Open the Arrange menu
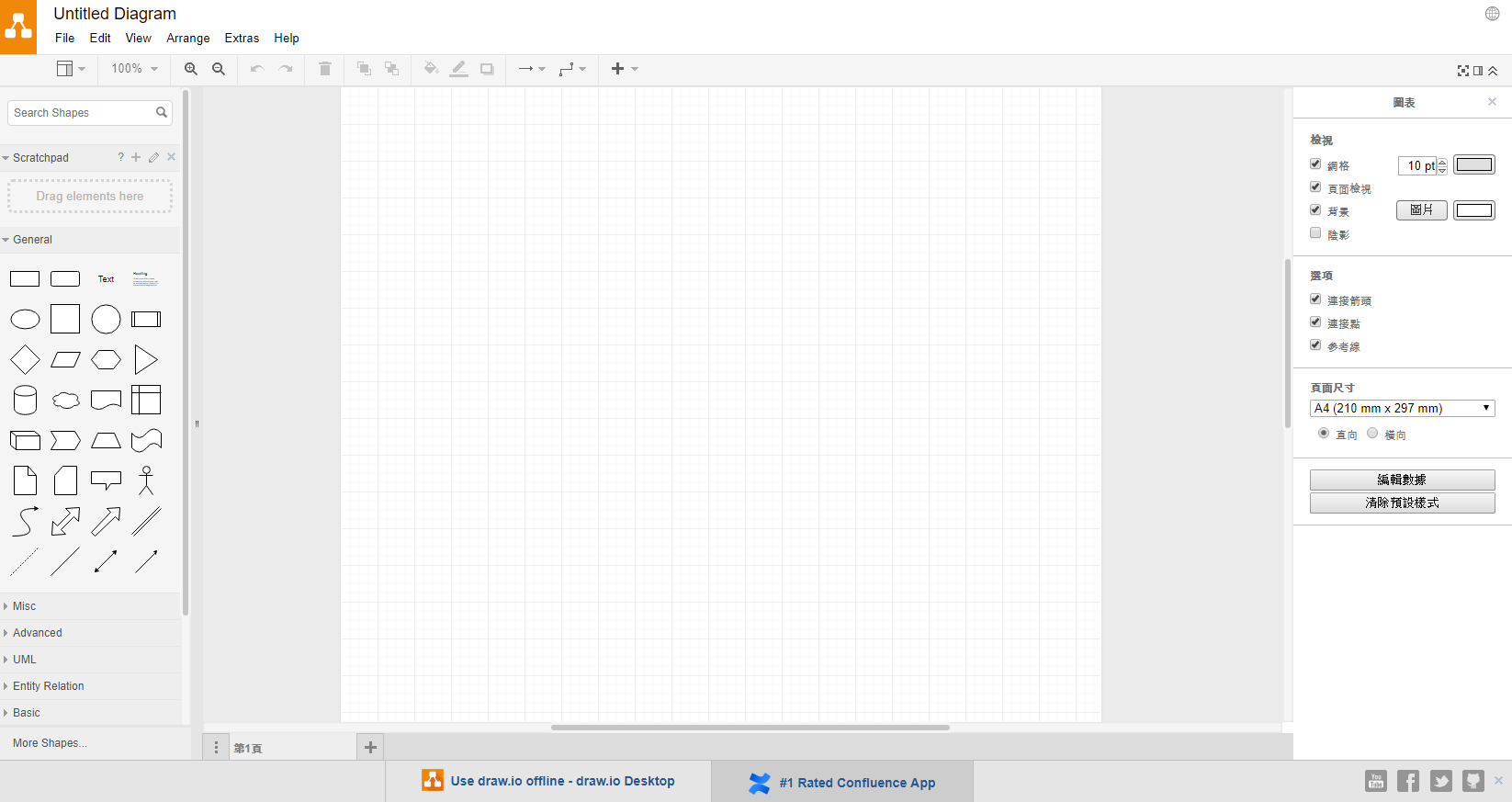 coord(188,38)
